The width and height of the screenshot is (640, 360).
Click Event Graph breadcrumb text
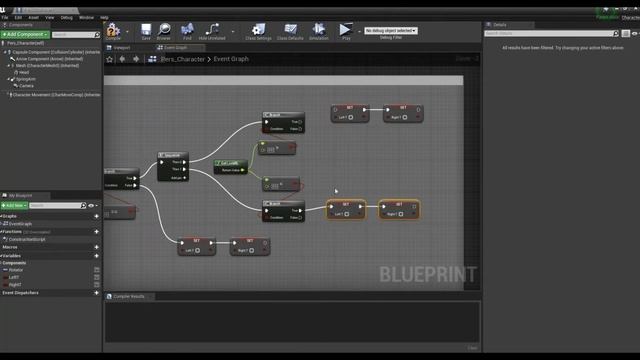tap(231, 59)
